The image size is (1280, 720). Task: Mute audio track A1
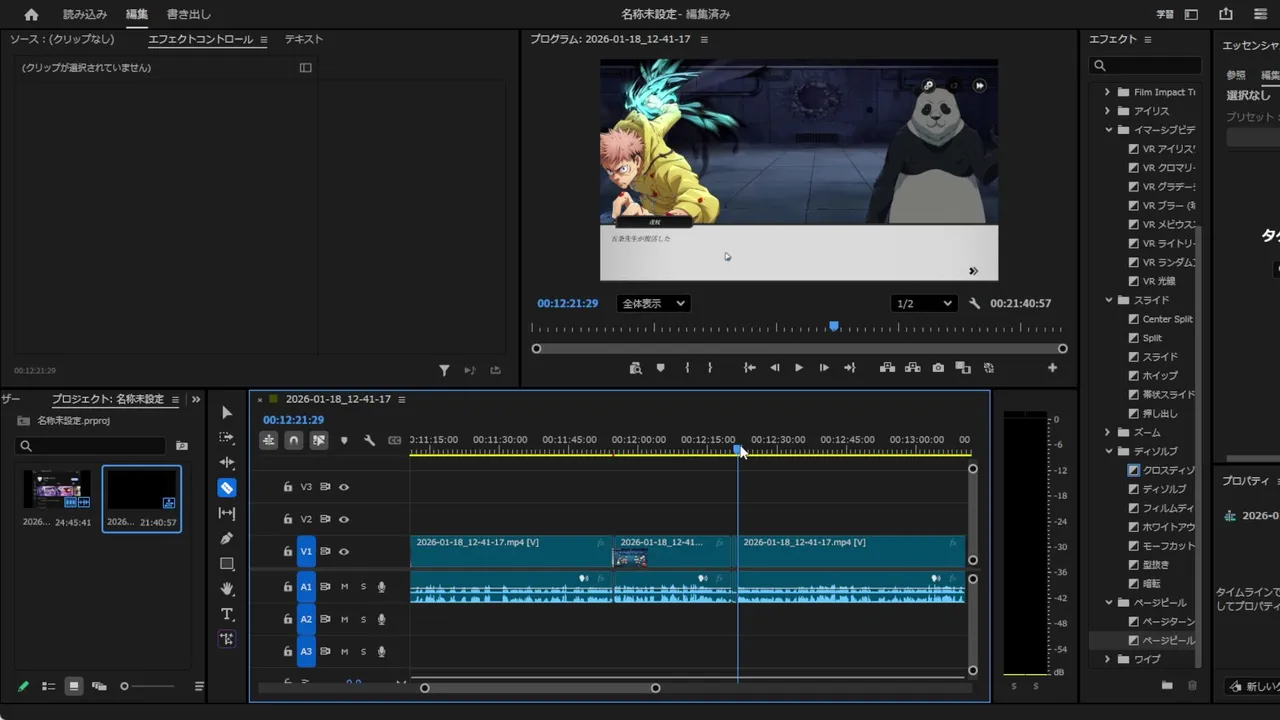344,587
